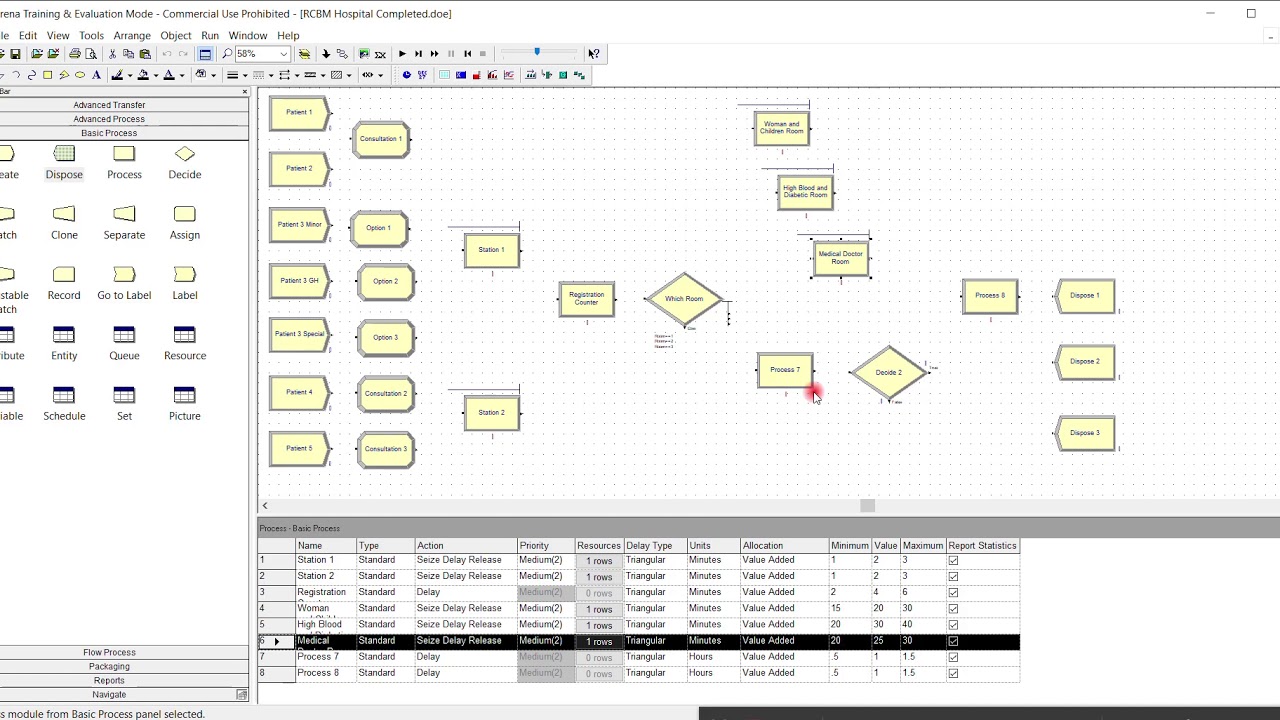Screen dimensions: 1280x720
Task: Open 1 rows Resources button for Station 1
Action: point(599,561)
